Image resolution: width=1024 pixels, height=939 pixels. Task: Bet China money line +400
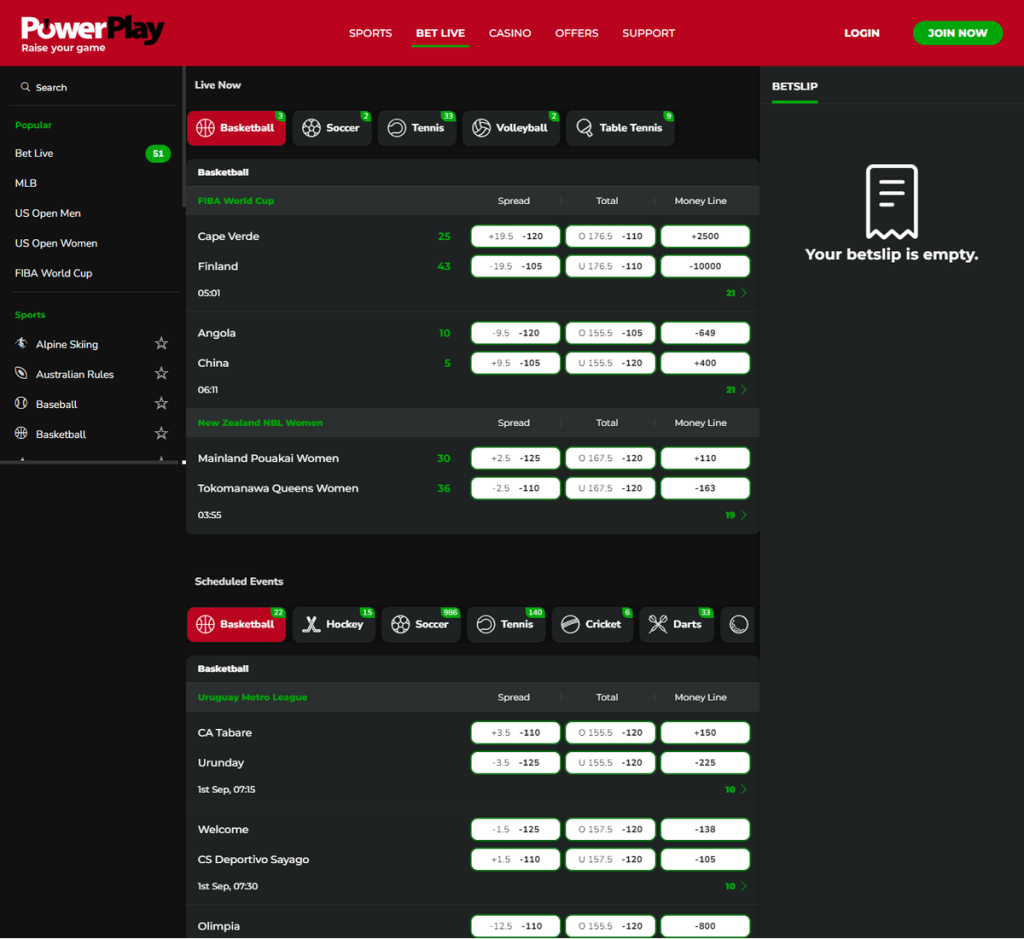[x=705, y=363]
